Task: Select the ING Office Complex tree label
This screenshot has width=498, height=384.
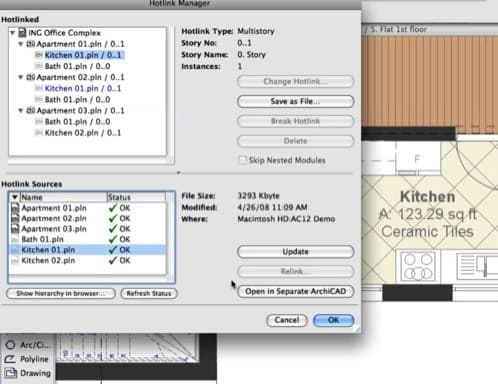Action: coord(64,33)
